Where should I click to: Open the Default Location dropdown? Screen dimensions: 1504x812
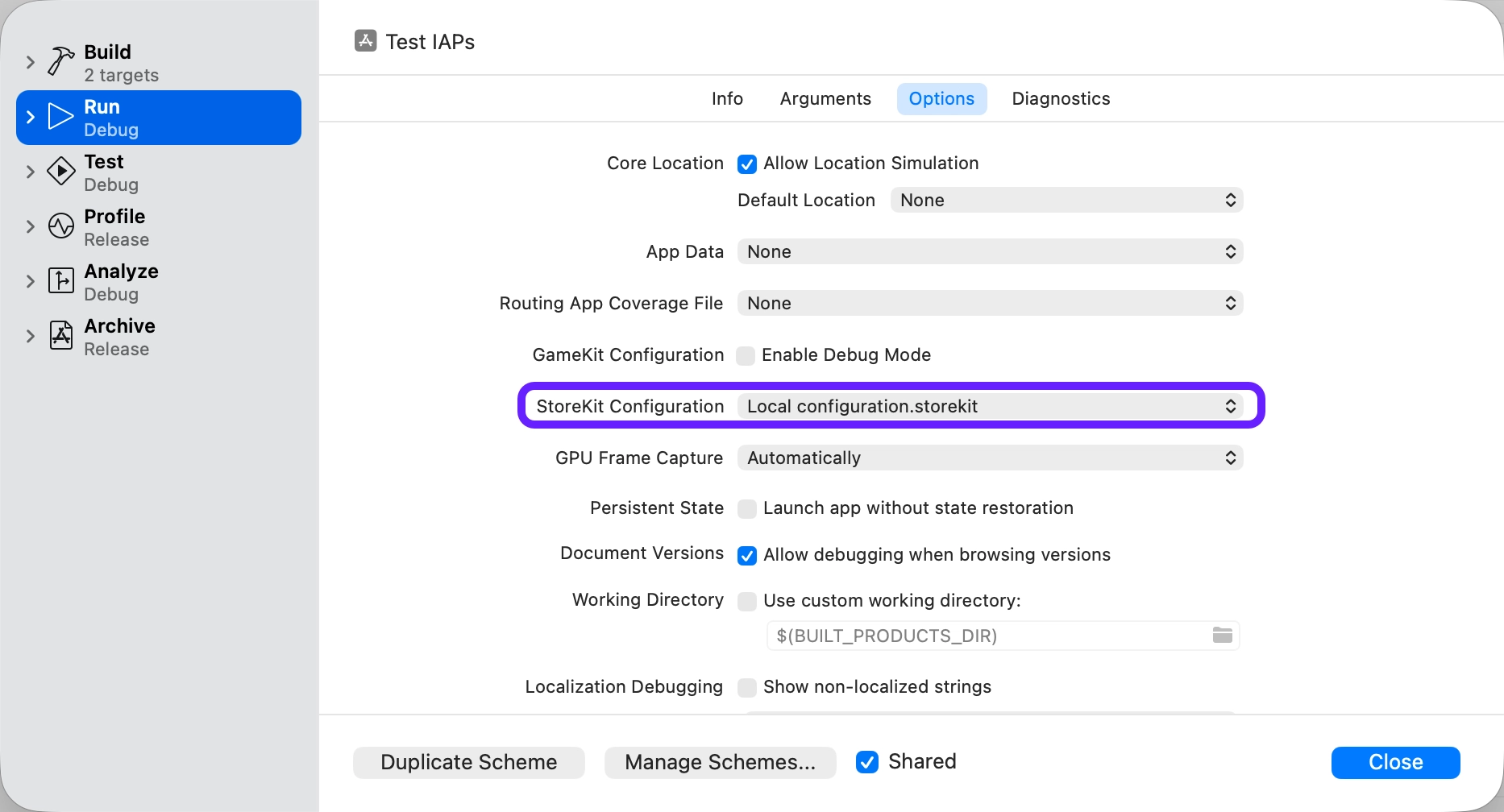(1066, 200)
